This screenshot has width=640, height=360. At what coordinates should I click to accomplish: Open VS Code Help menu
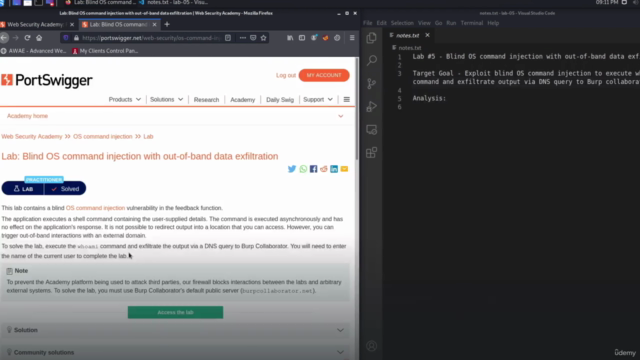493,23
